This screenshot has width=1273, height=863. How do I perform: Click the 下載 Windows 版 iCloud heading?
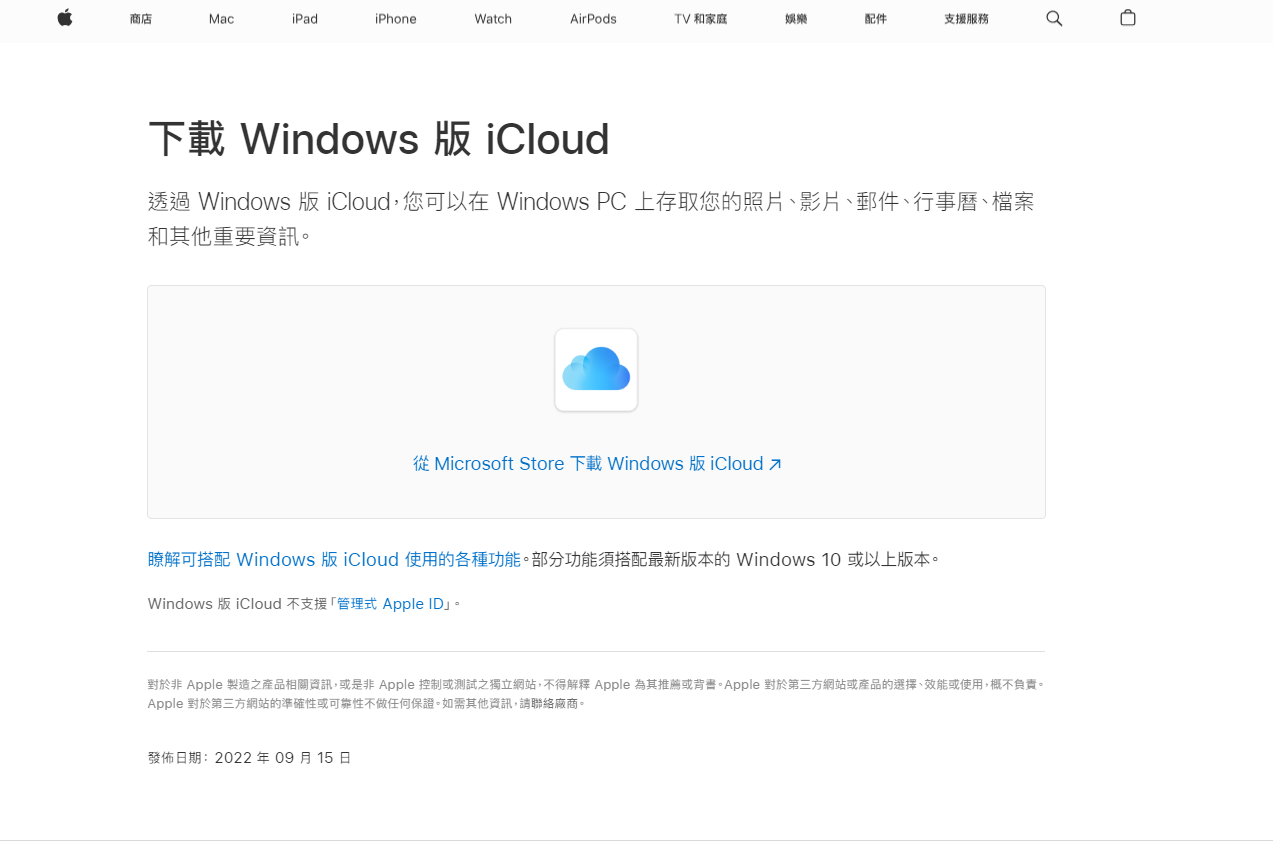(x=379, y=139)
